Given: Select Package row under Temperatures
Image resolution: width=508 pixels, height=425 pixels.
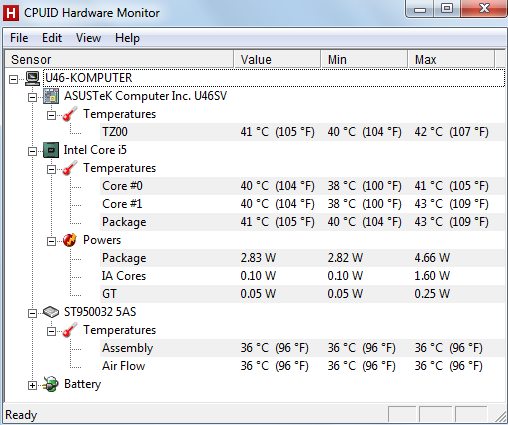Looking at the screenshot, I should 302,222.
